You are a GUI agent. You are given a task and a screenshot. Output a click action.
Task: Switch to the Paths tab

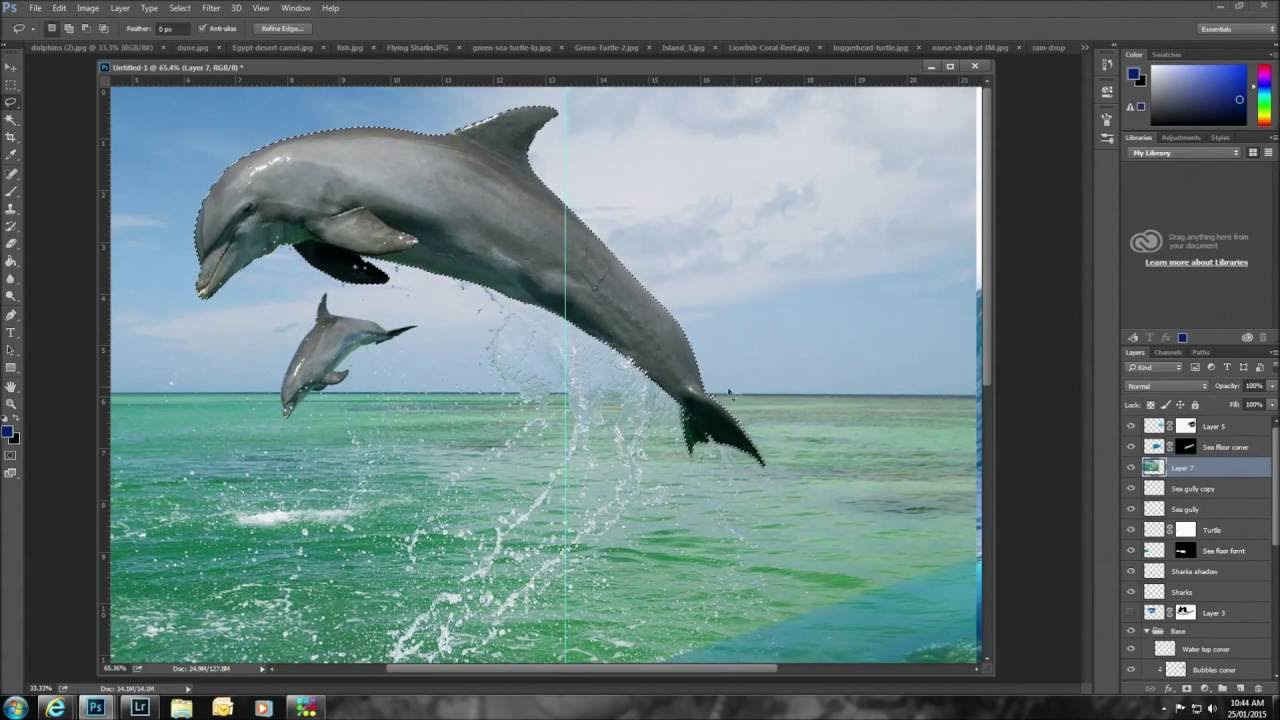point(1201,352)
